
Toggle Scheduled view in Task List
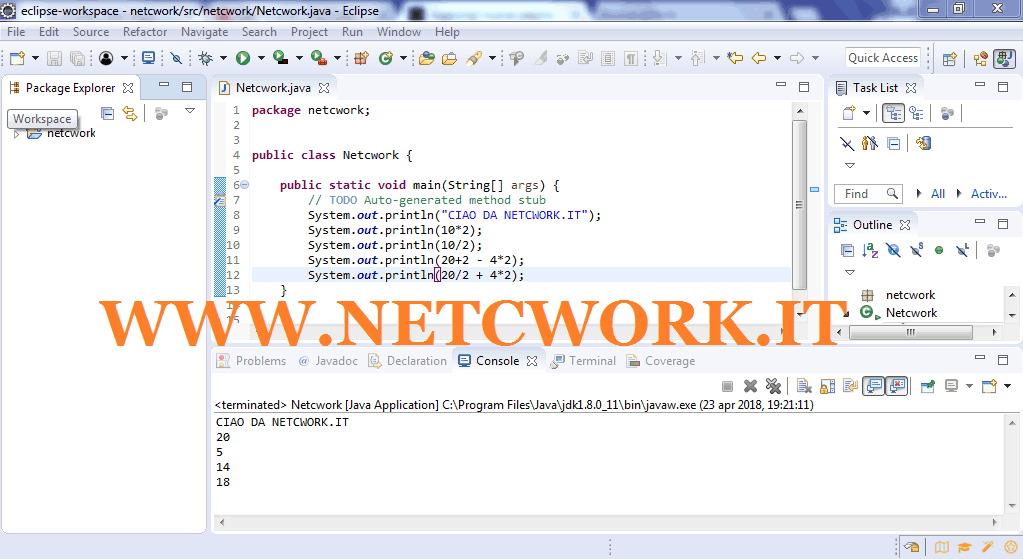[917, 113]
